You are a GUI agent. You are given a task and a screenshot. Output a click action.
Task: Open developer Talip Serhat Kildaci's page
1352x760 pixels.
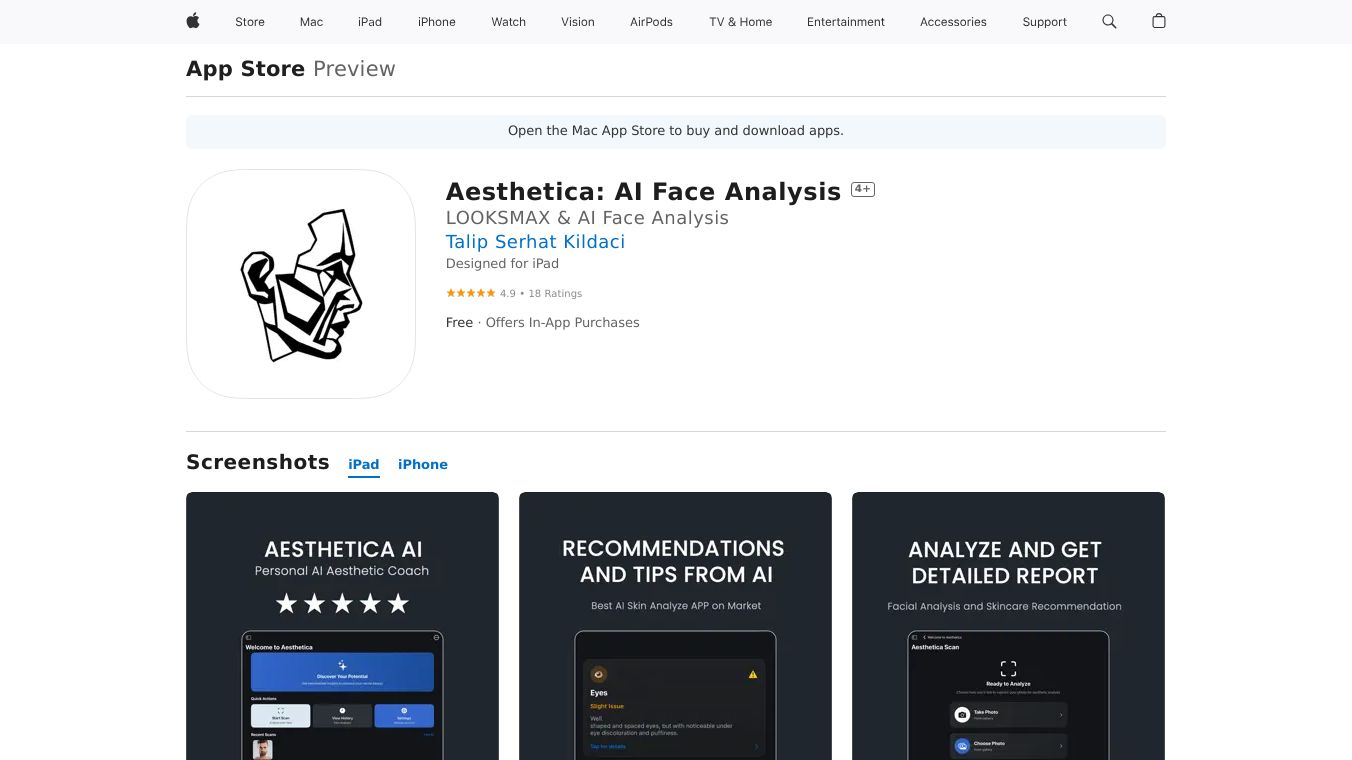[535, 242]
